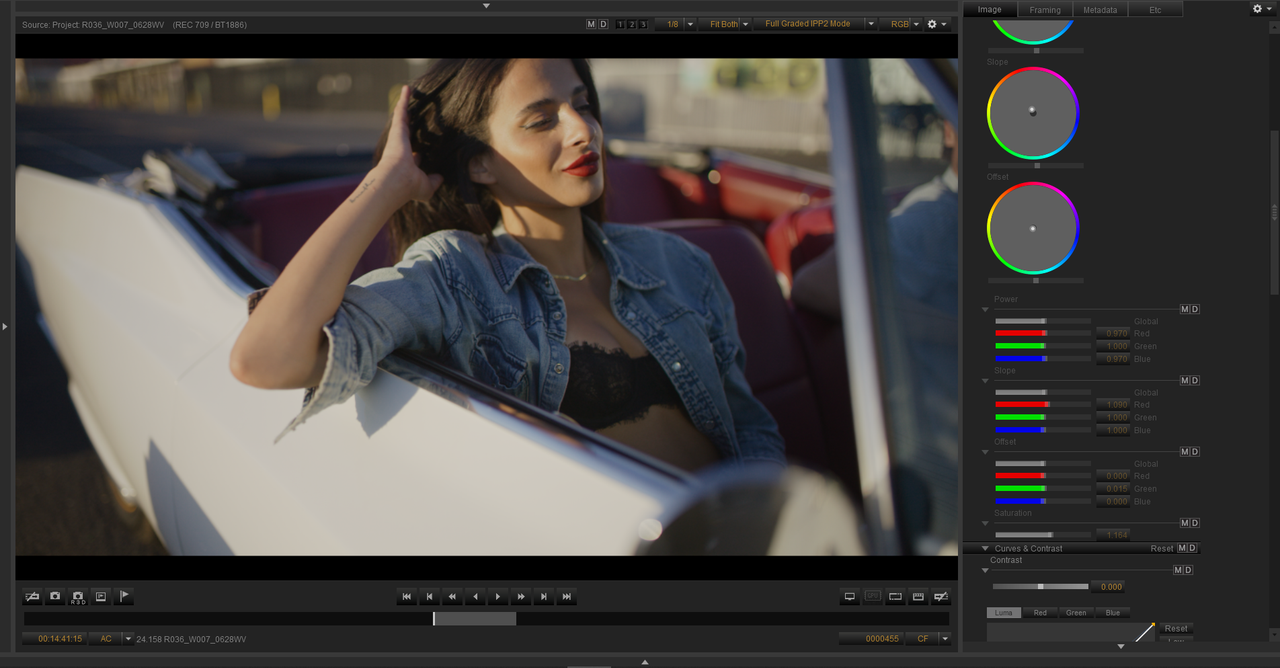The height and width of the screenshot is (668, 1280).
Task: Click the first icon left of the snapshot camera
Action: (x=32, y=597)
